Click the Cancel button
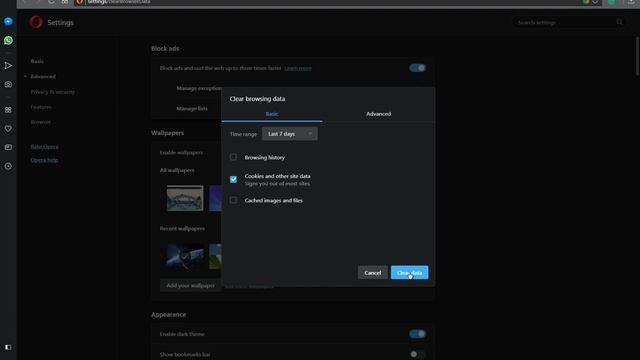 click(x=373, y=273)
